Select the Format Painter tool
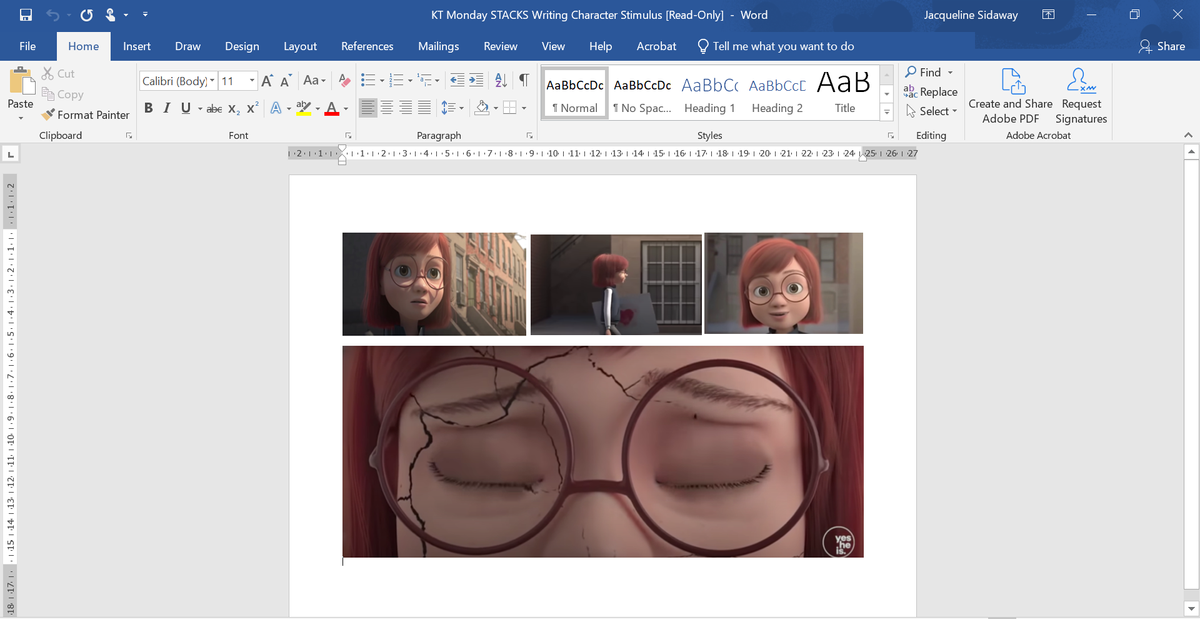Viewport: 1200px width, 619px height. (x=85, y=115)
